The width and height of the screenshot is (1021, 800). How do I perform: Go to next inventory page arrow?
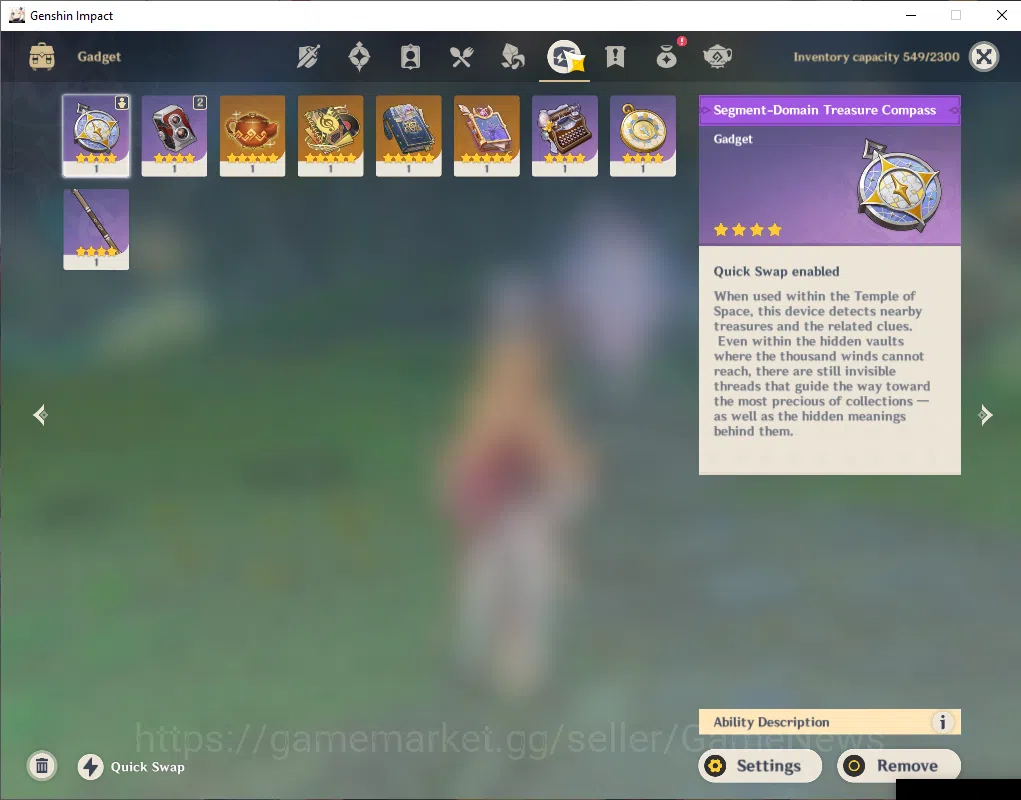pyautogui.click(x=985, y=415)
